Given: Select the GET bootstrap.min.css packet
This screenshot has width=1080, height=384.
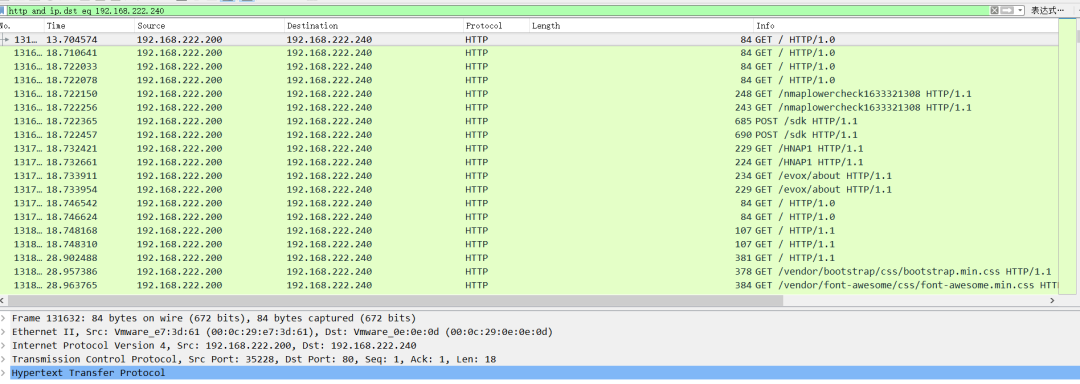Looking at the screenshot, I should point(529,271).
